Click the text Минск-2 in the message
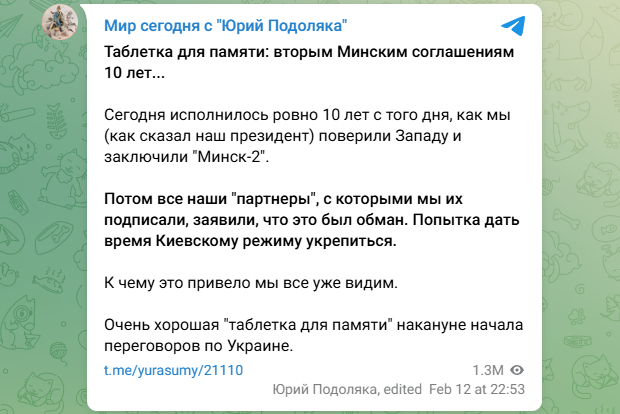The height and width of the screenshot is (414, 620). point(231,157)
